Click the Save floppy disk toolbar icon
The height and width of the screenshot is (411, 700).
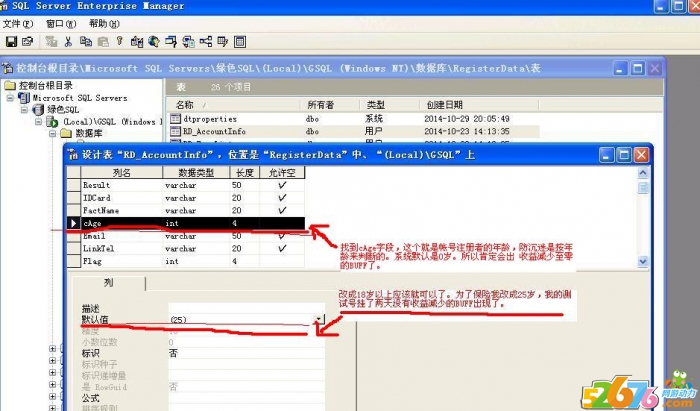11,42
